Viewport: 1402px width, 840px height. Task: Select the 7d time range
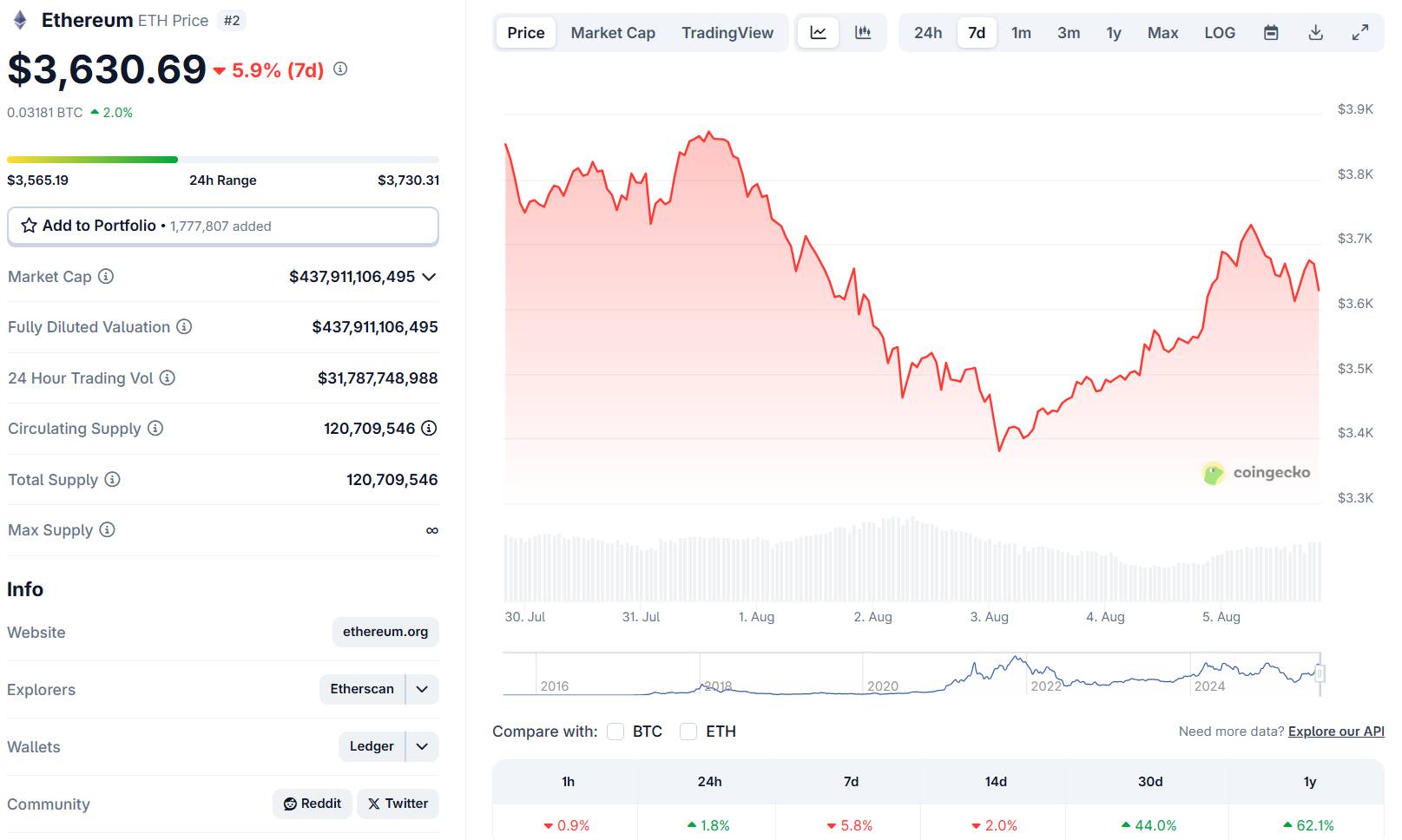[977, 33]
